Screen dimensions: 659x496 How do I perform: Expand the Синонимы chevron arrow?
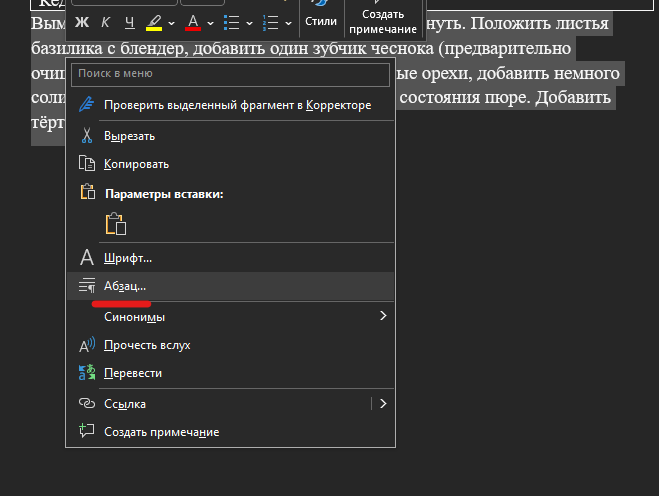(383, 316)
